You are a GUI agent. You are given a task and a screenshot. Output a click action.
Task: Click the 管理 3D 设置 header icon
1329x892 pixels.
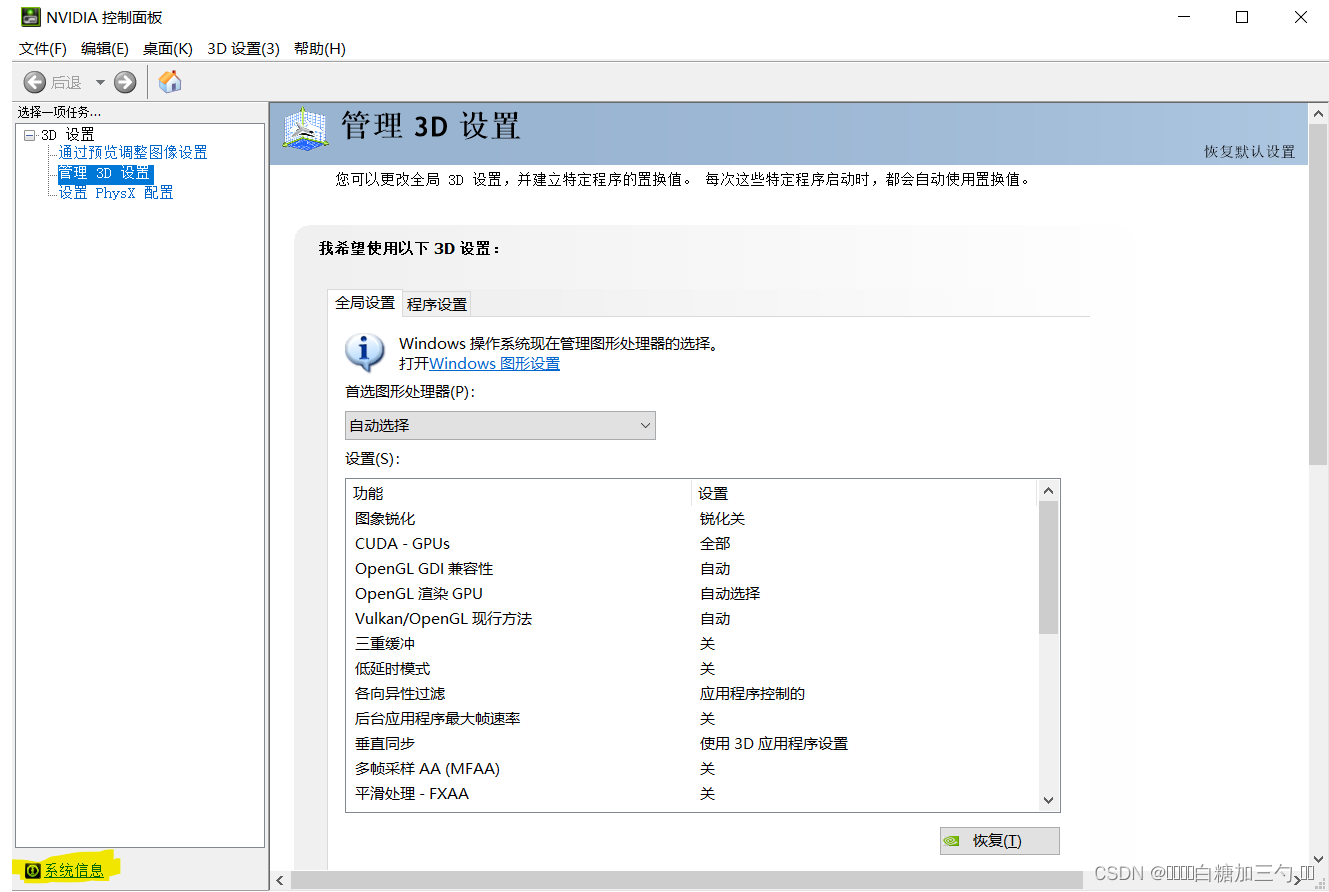tap(305, 129)
